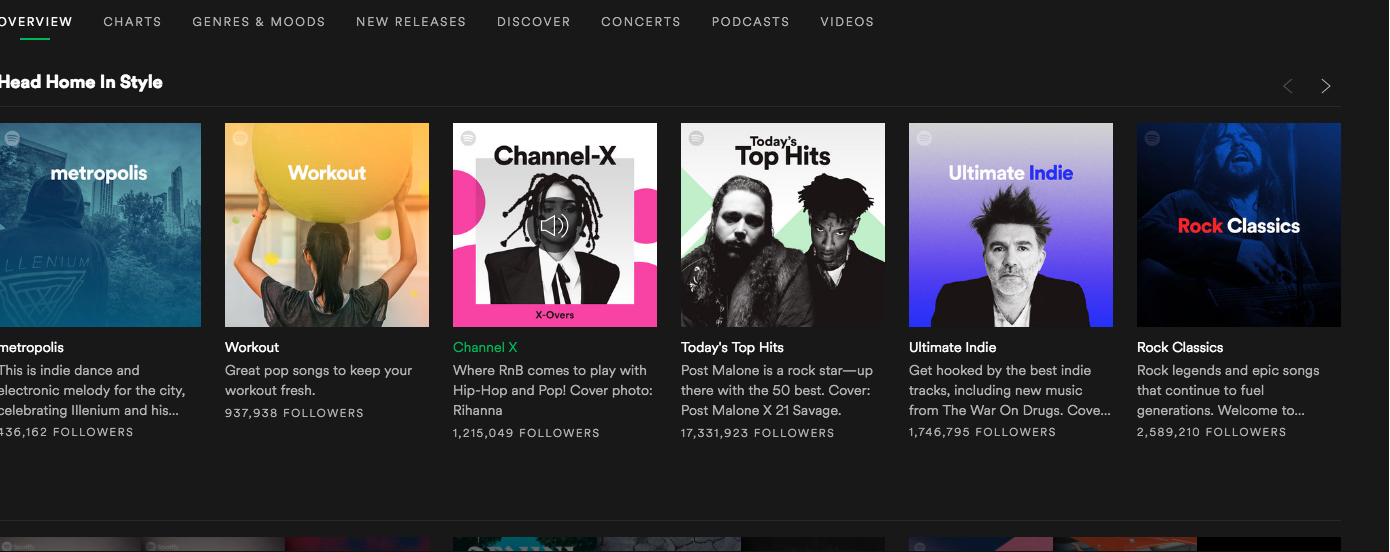Viewport: 1390px width, 552px height.
Task: Open the Channel X playlist title link
Action: coord(485,347)
